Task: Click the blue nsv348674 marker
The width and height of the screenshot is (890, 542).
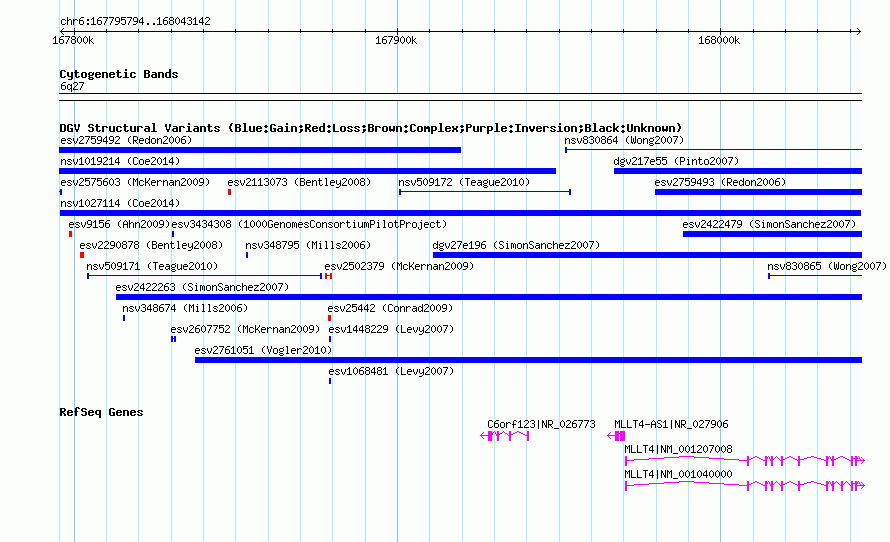Action: [x=124, y=318]
